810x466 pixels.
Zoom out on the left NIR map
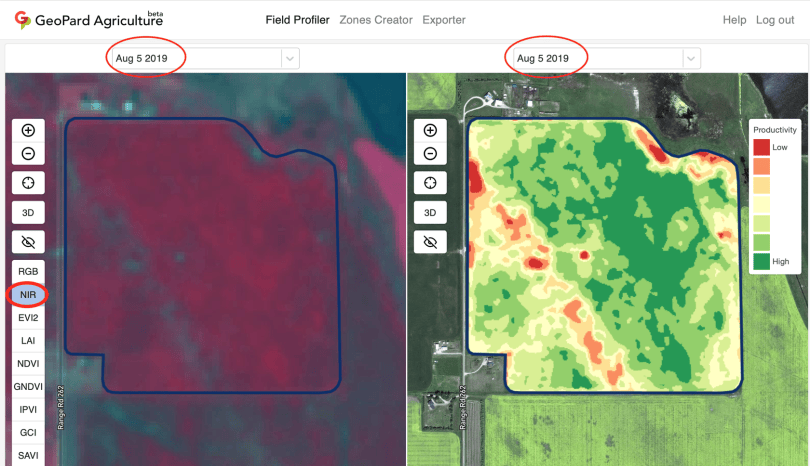[28, 153]
